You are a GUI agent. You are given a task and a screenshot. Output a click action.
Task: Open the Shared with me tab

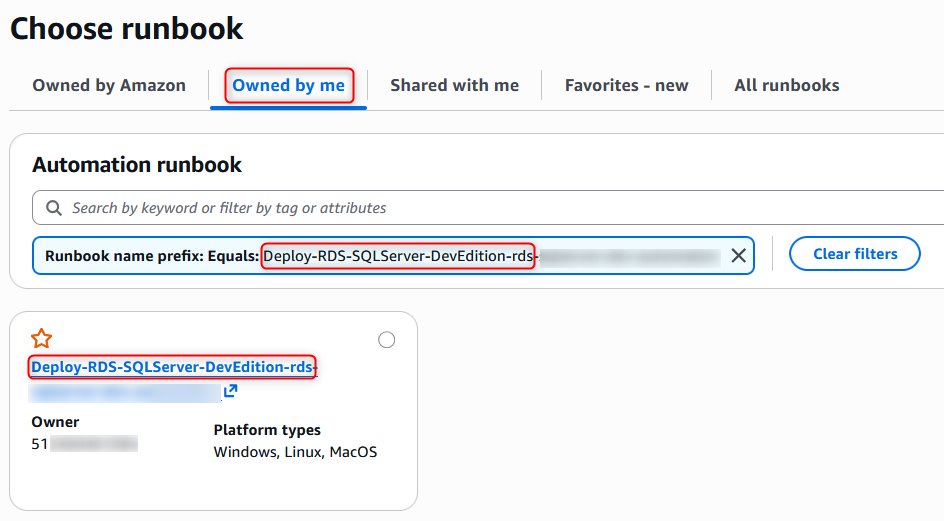point(455,86)
